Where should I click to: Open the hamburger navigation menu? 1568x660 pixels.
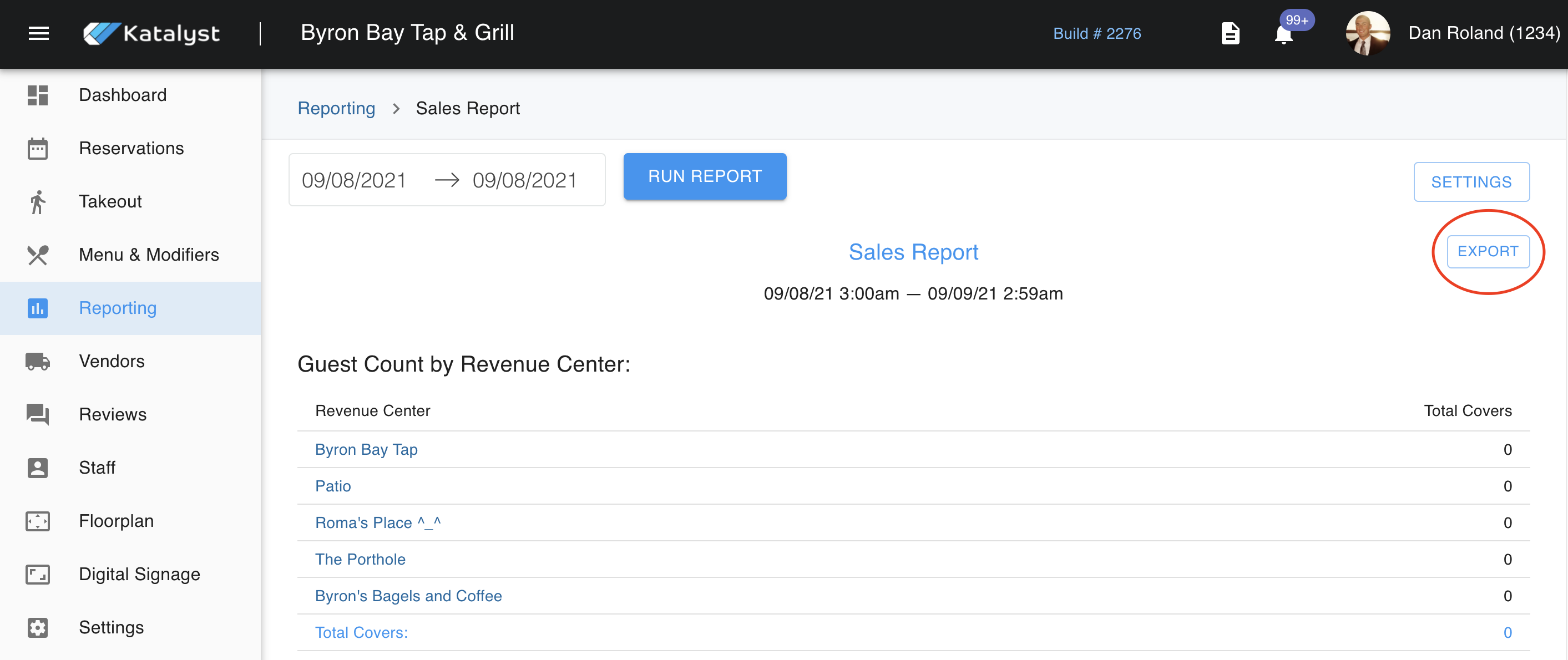coord(38,33)
